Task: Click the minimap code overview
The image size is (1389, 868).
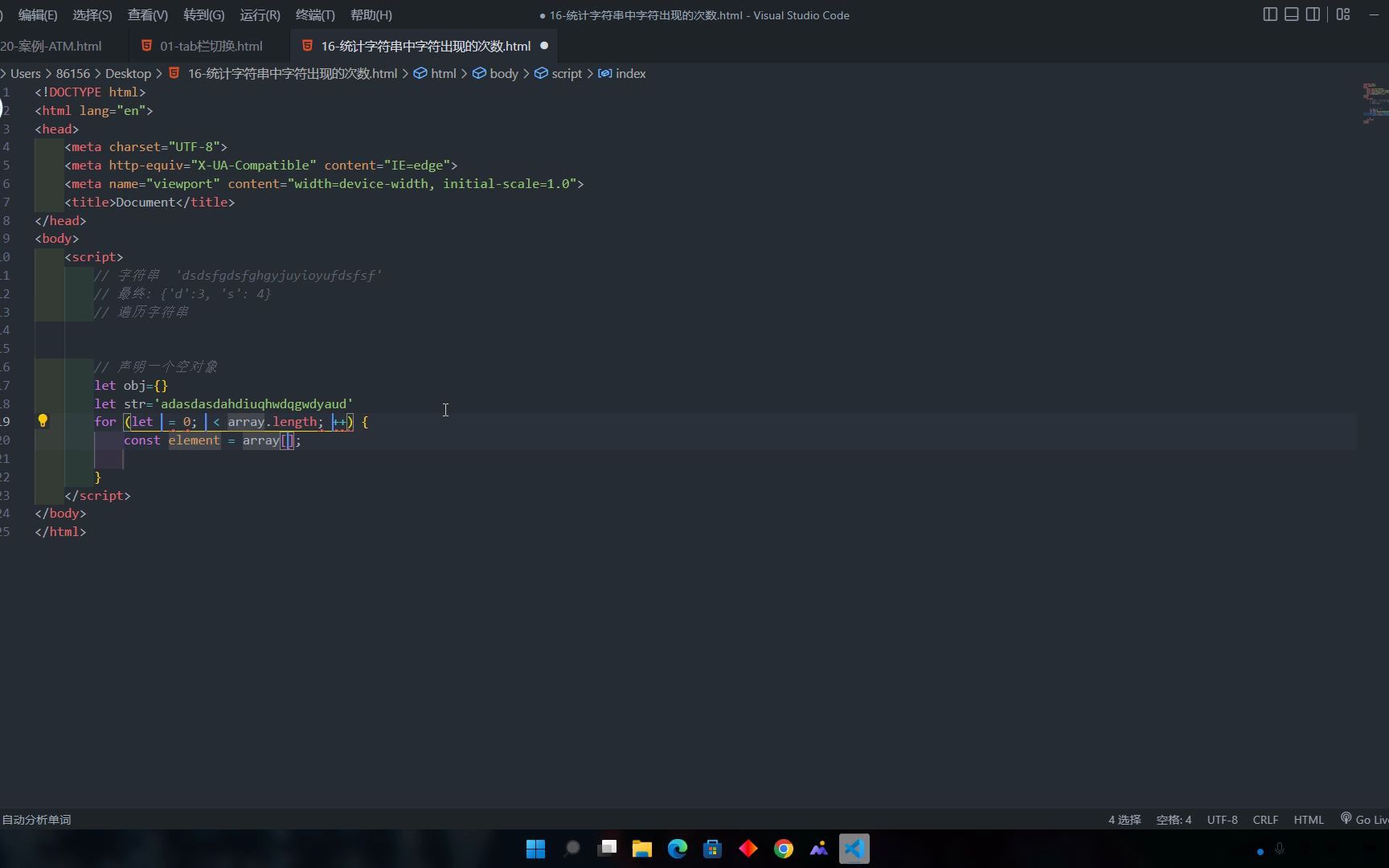Action: (x=1375, y=104)
